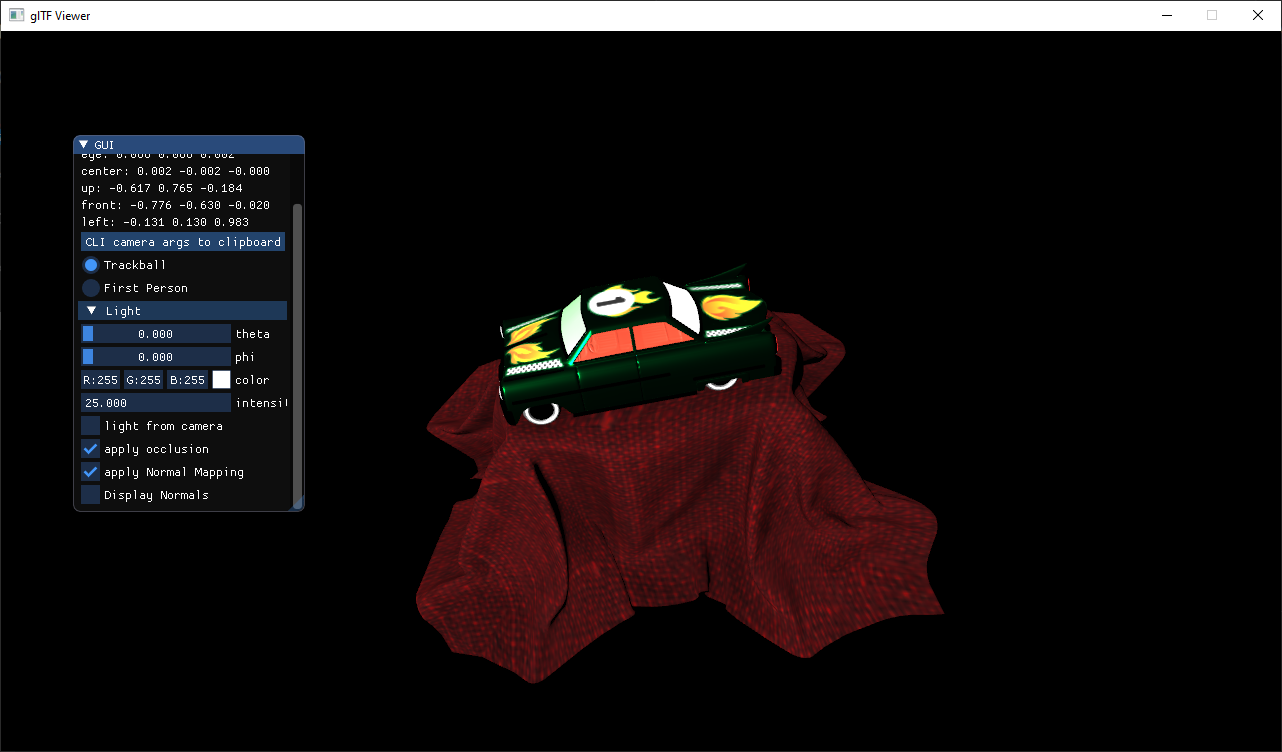Viewport: 1282px width, 752px height.
Task: Click the phi slider
Action: click(x=156, y=357)
